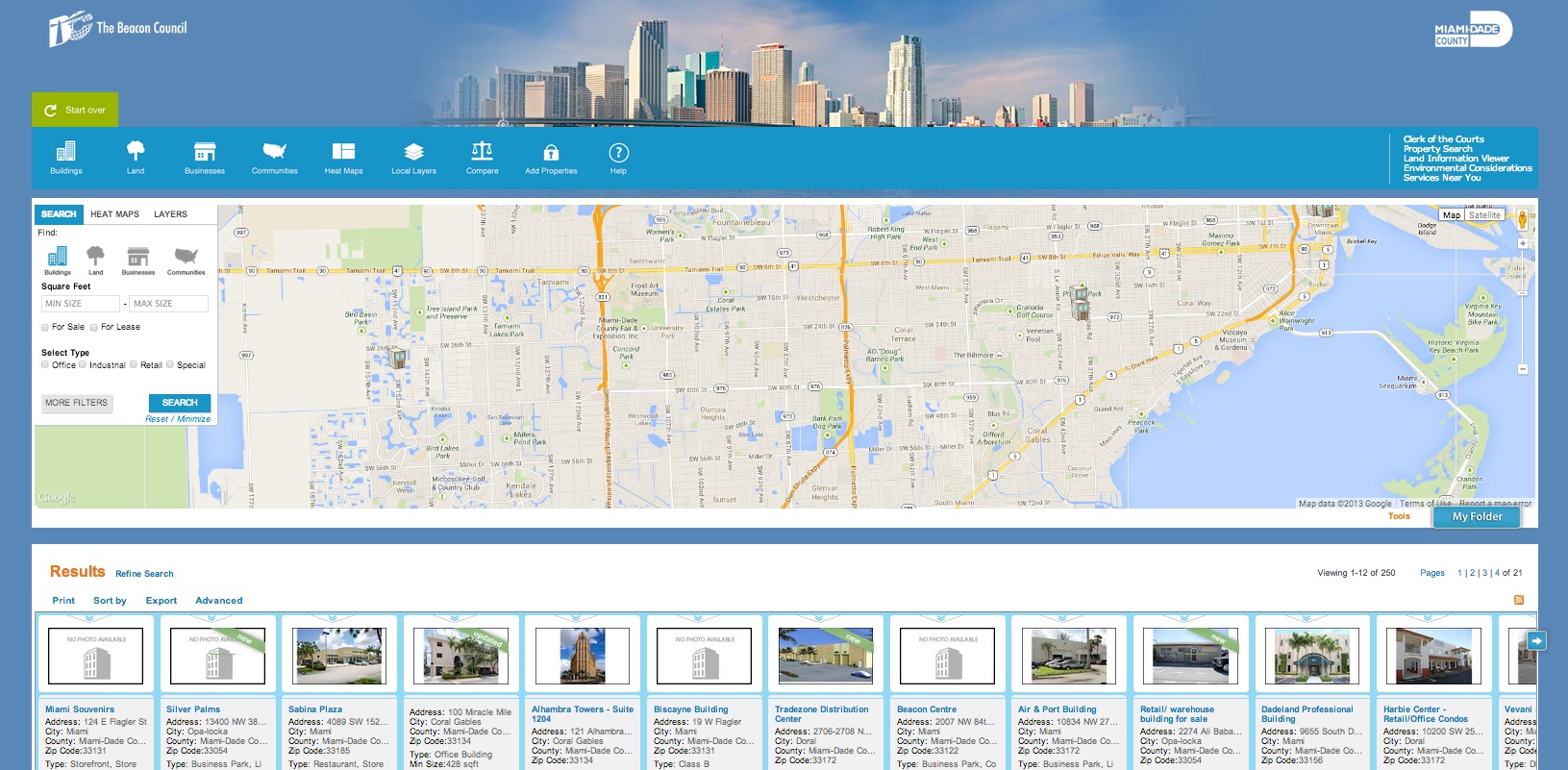Select Buildings under Find in search panel
The image size is (1568, 770).
[58, 260]
